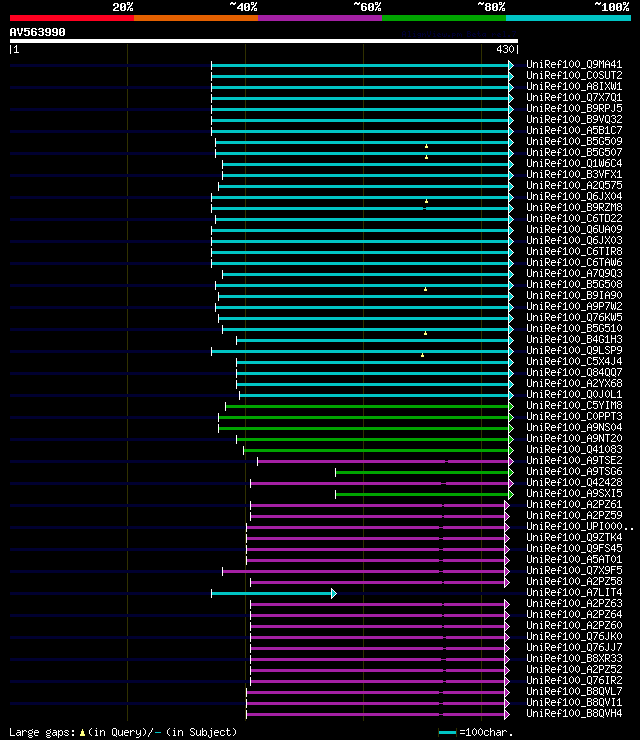Click the UniRef100_Q76KW5 label

[574, 317]
